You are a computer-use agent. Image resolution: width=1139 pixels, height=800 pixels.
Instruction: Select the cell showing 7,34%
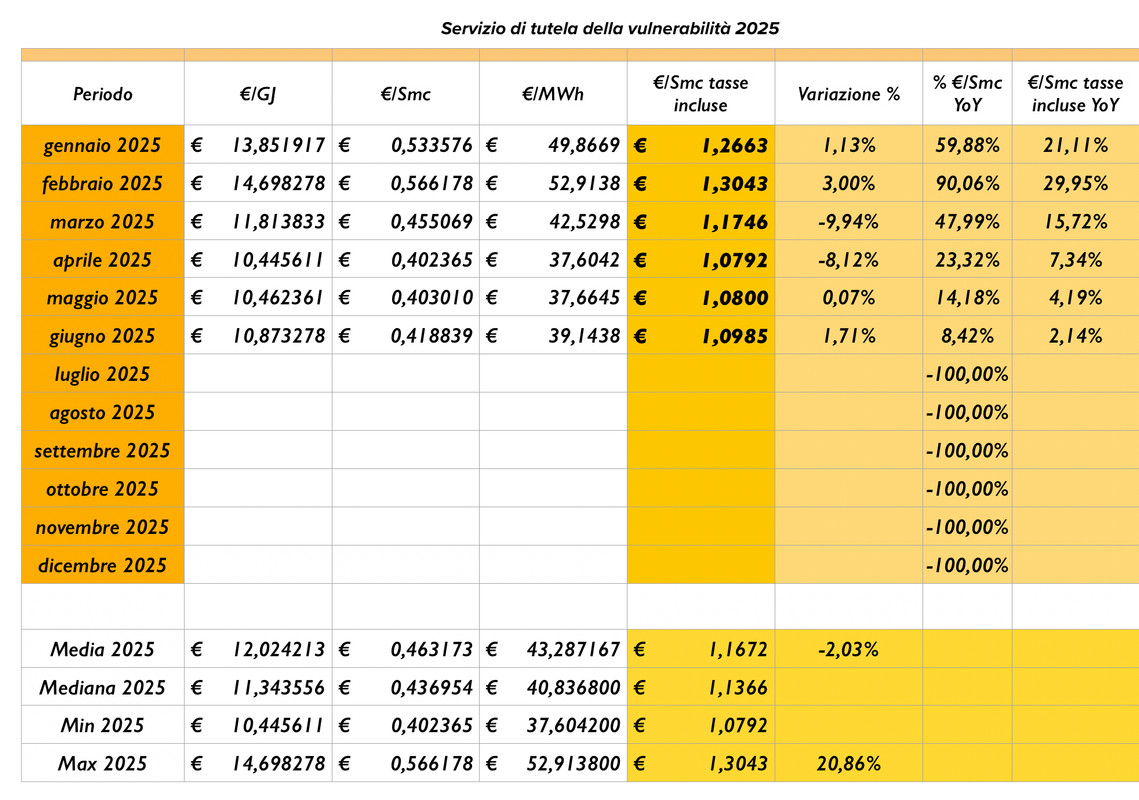[x=1075, y=259]
